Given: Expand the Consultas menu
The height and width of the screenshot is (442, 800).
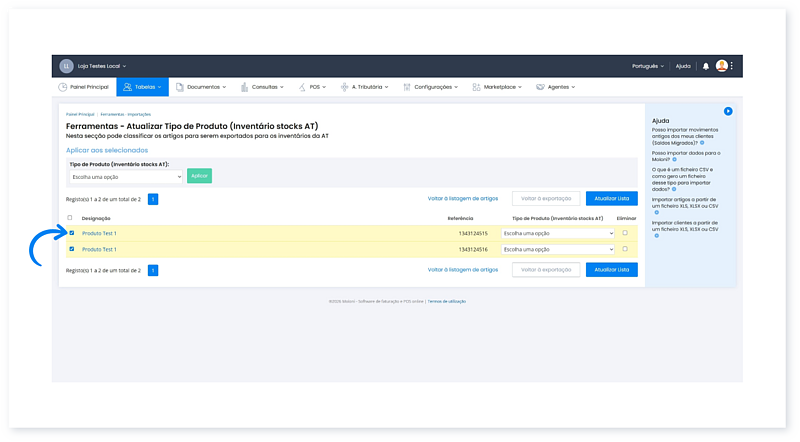Looking at the screenshot, I should click(x=263, y=87).
